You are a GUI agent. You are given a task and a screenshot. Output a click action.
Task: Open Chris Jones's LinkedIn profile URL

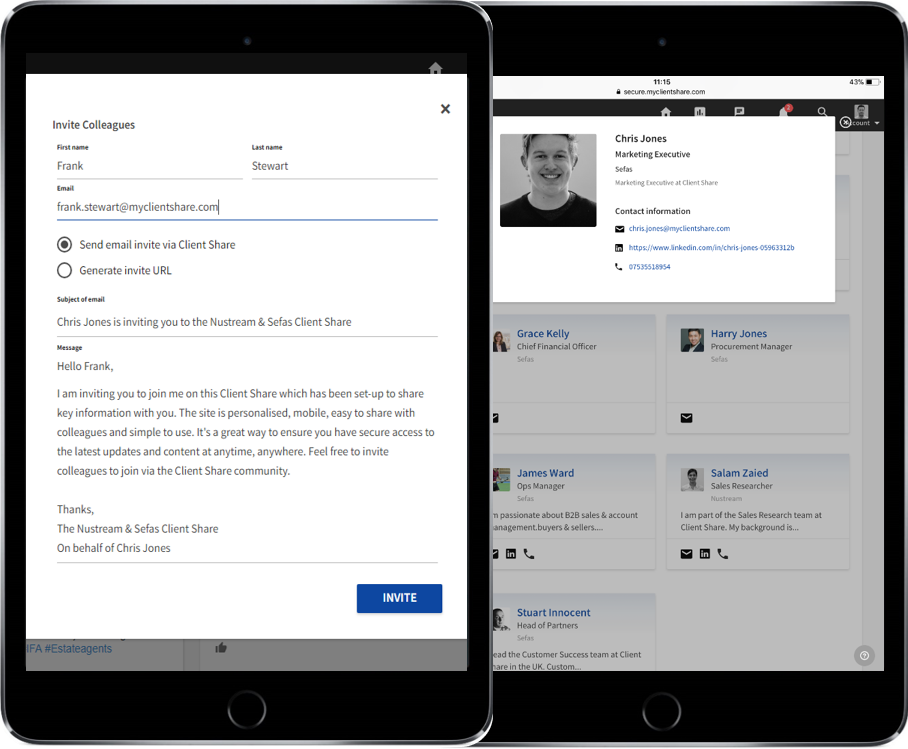711,247
